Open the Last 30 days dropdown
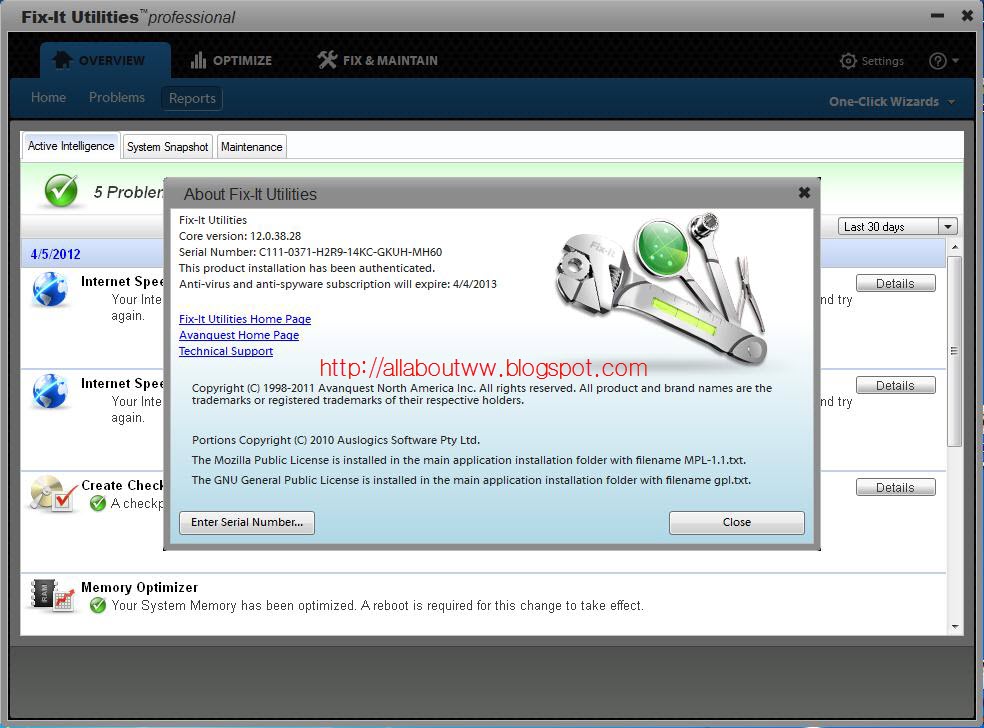This screenshot has height=728, width=984. pyautogui.click(x=897, y=227)
